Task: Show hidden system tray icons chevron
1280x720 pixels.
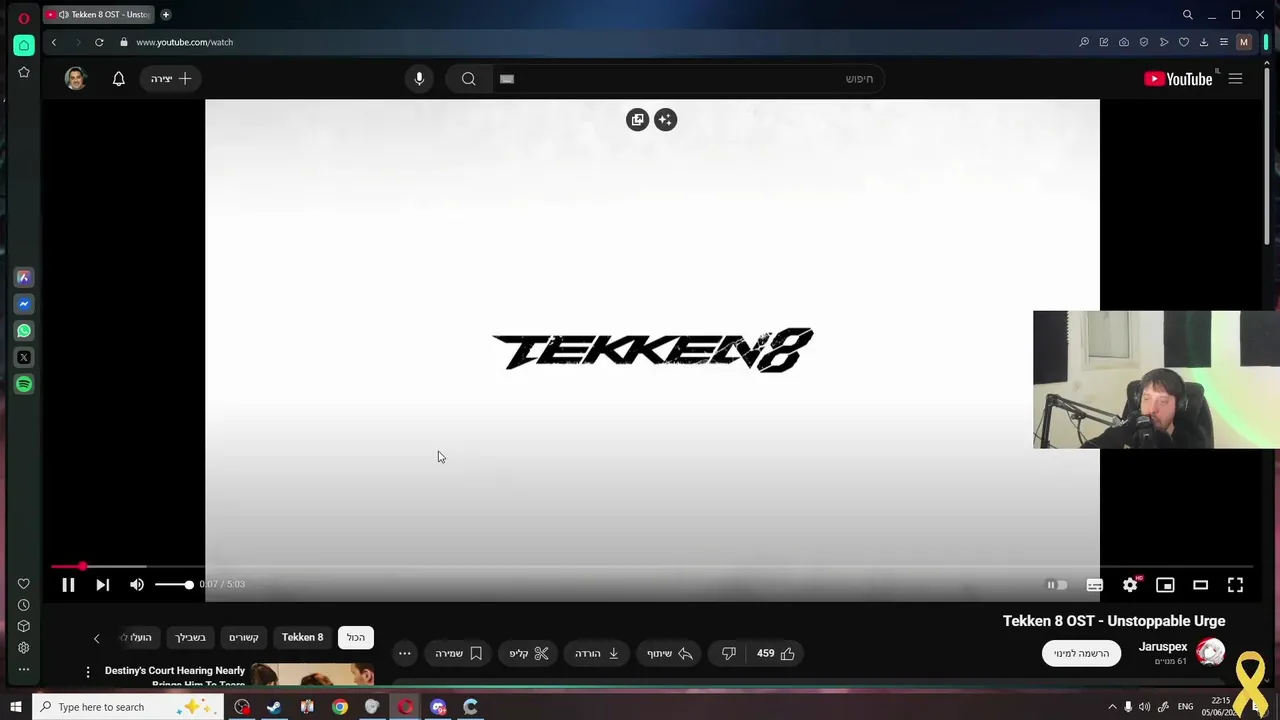Action: (1112, 707)
